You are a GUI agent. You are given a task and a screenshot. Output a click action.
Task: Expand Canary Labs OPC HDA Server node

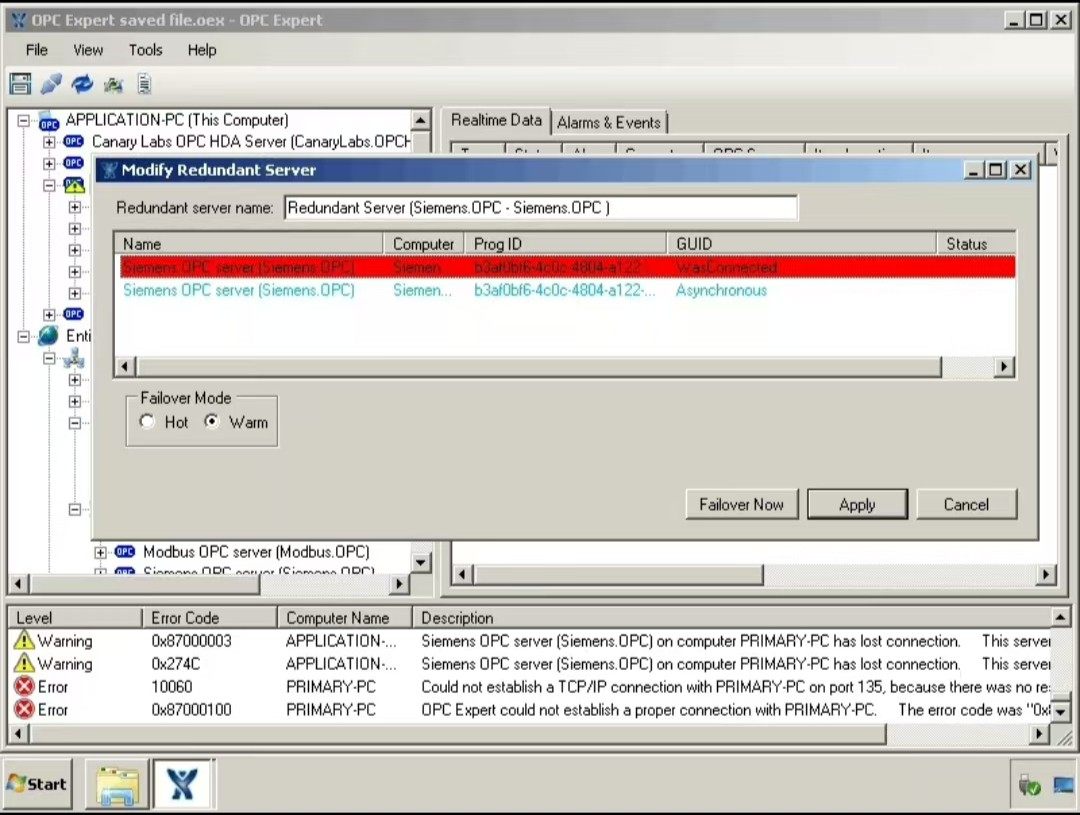pos(49,142)
